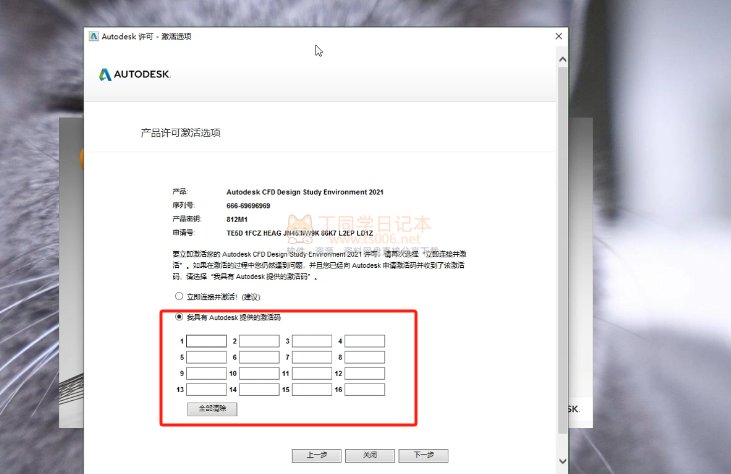Click activation code field 2
Screen dimensions: 731x474
(x=259, y=341)
